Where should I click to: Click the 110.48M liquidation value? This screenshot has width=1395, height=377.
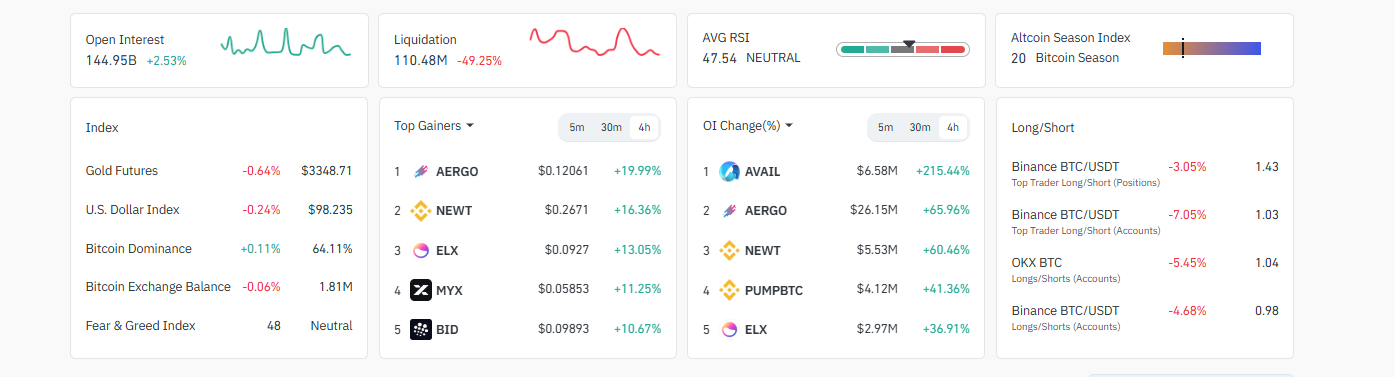click(x=421, y=60)
